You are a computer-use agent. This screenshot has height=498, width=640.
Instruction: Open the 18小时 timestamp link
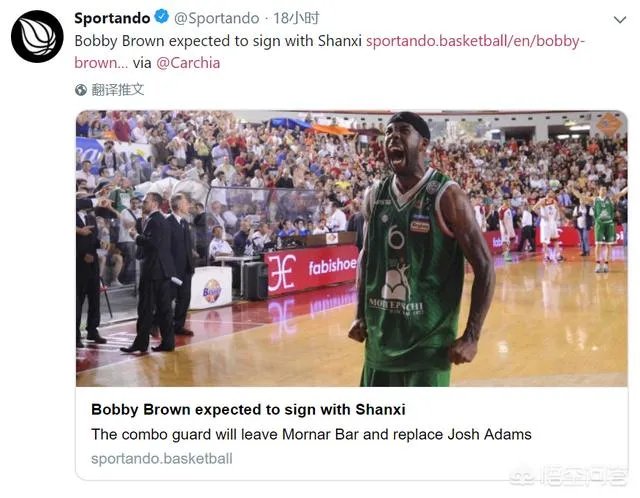pyautogui.click(x=296, y=18)
